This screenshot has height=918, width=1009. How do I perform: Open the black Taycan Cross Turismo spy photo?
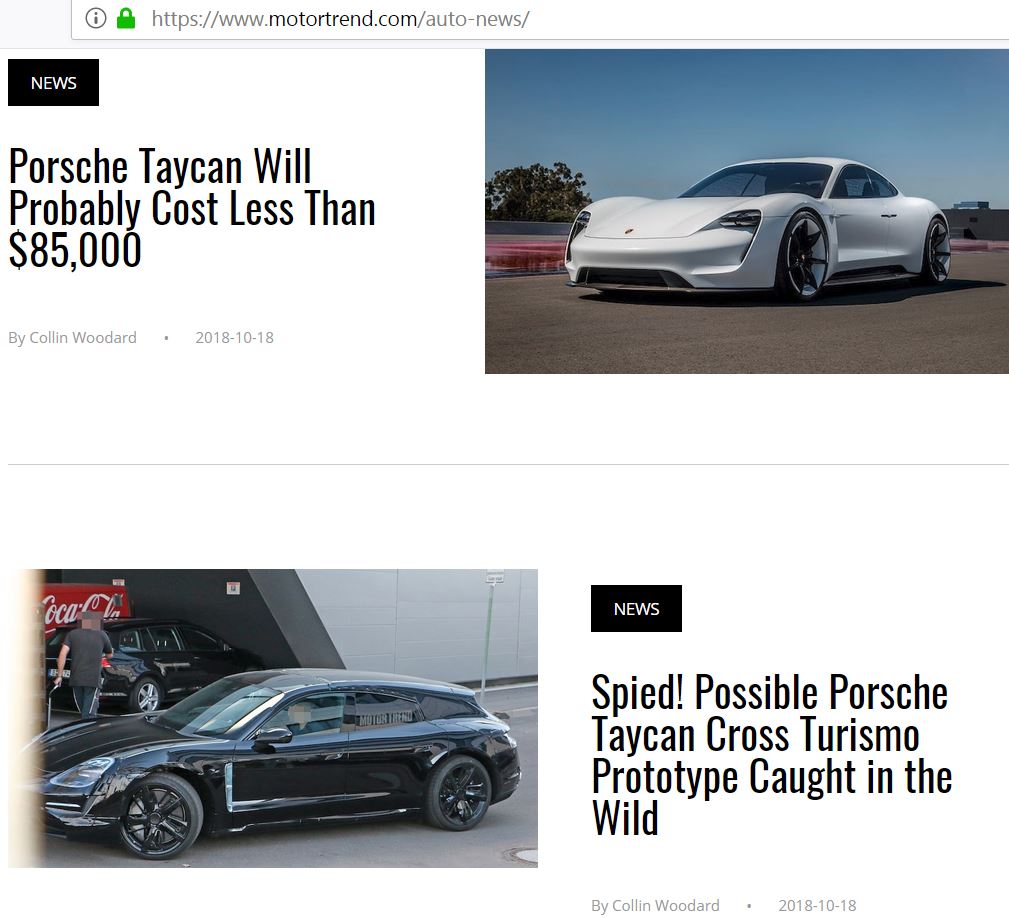click(273, 718)
